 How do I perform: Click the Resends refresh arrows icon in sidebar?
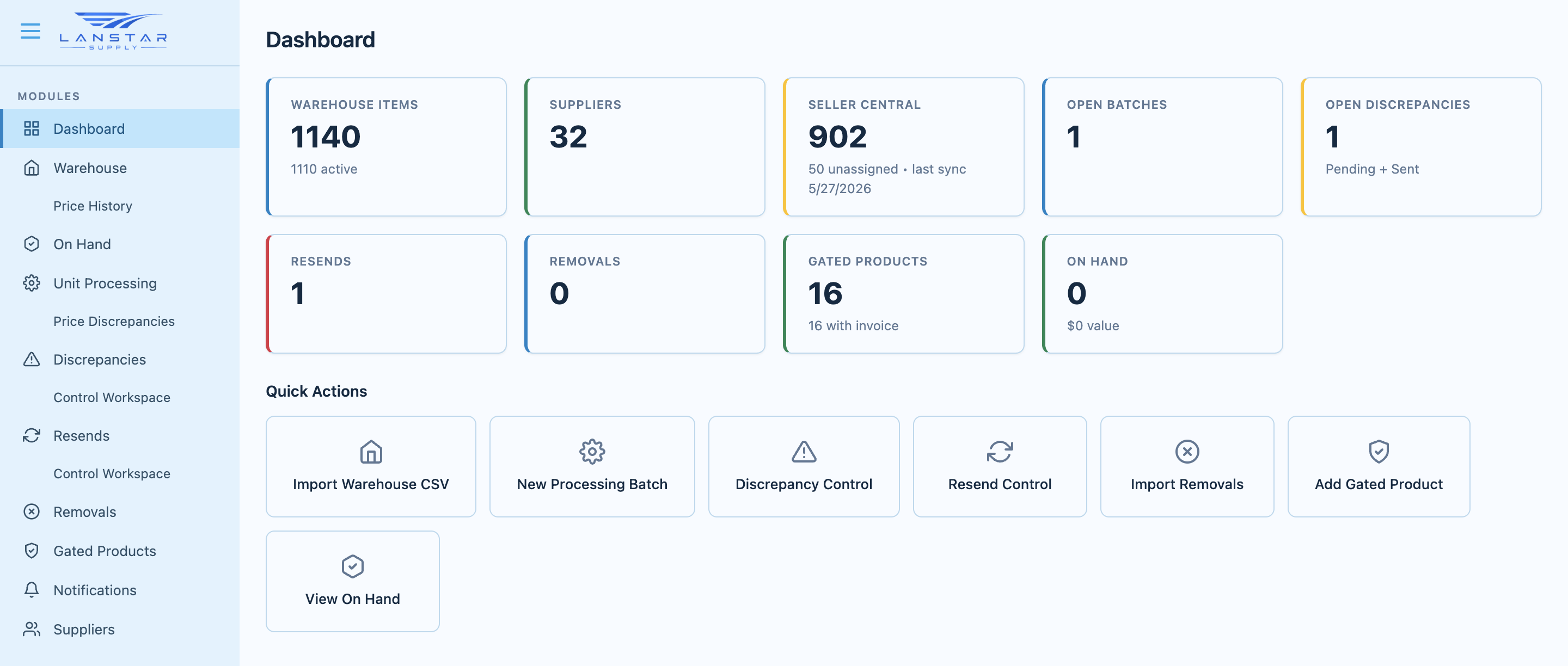[32, 435]
